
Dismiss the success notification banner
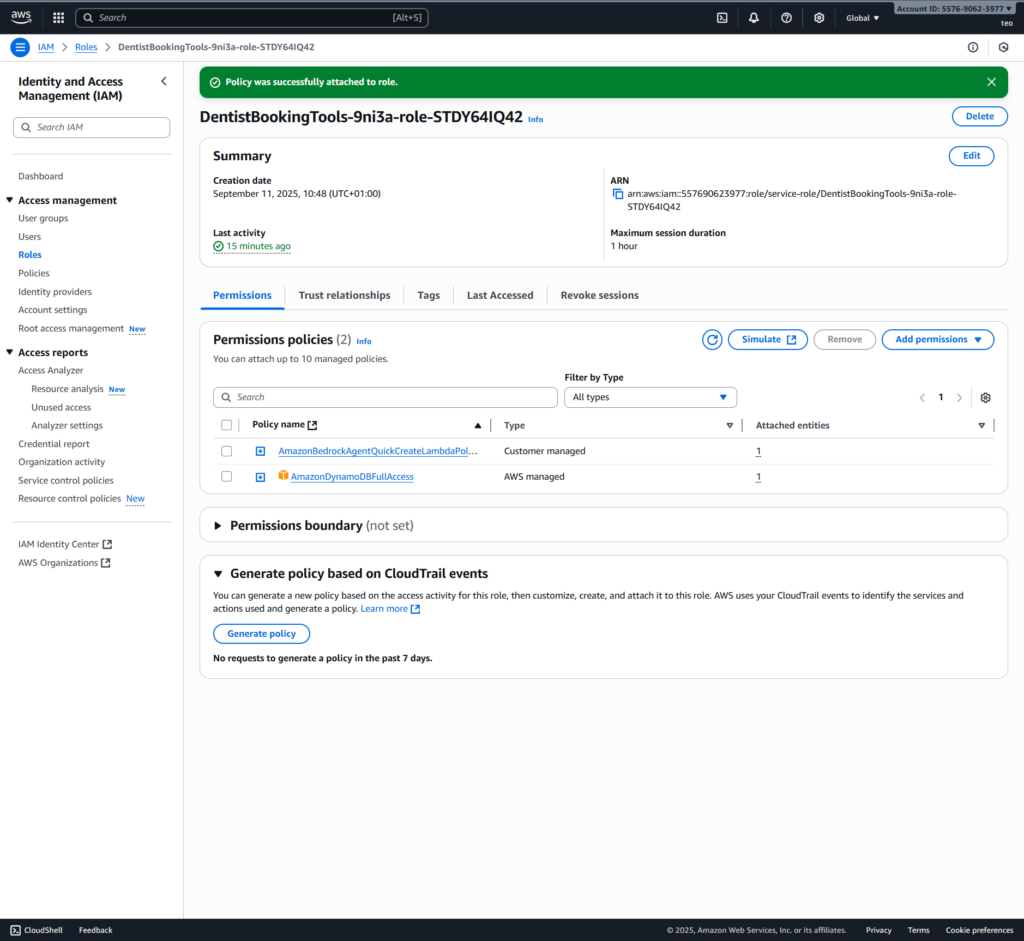[991, 82]
